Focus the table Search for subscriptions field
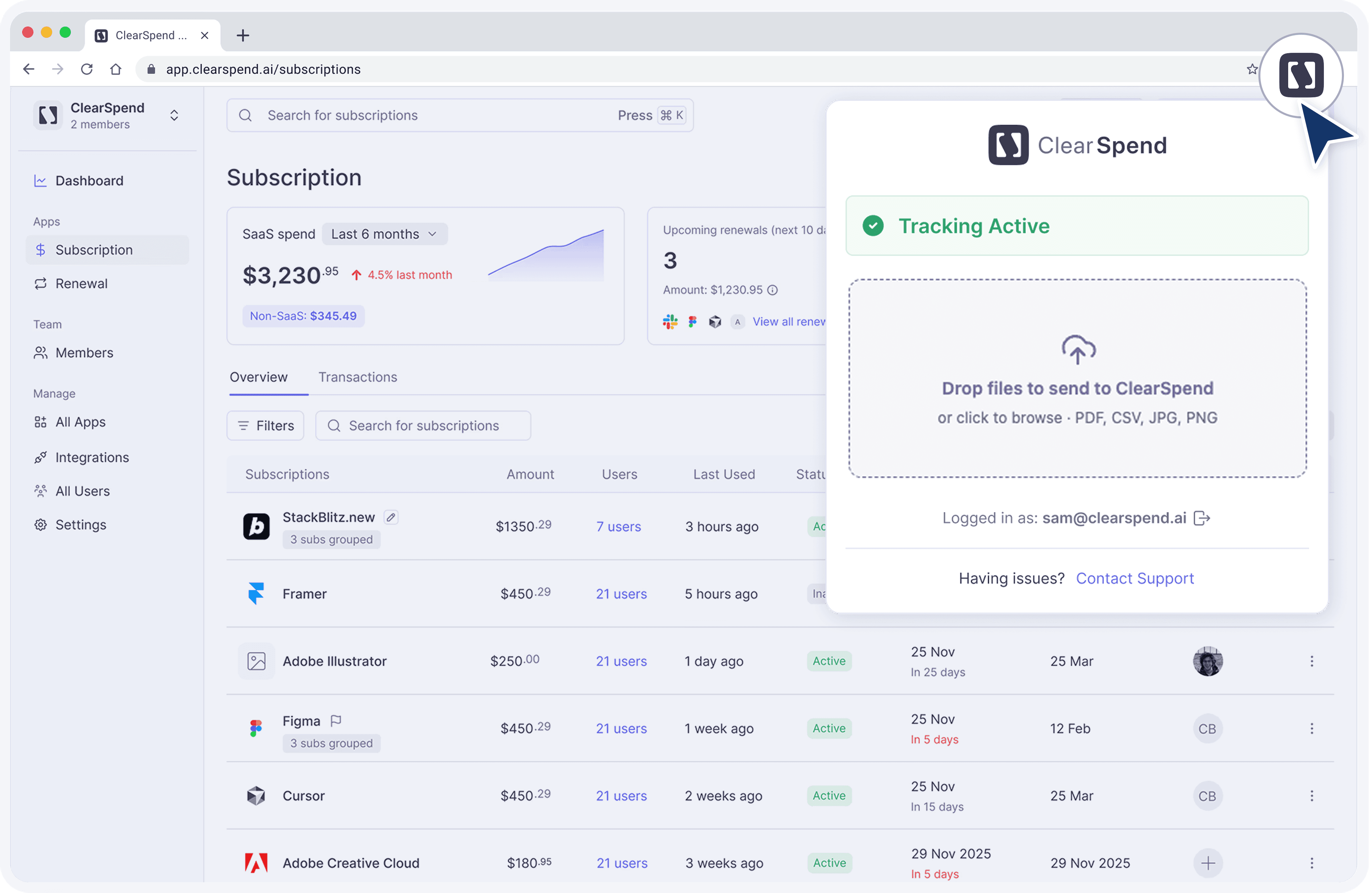The width and height of the screenshot is (1372, 893). (423, 425)
